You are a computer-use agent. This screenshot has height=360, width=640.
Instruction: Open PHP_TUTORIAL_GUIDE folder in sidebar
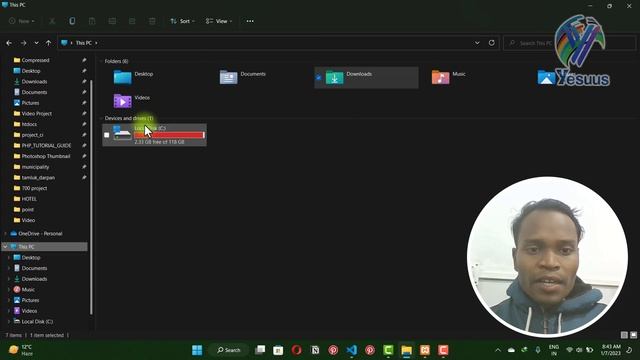(x=46, y=145)
